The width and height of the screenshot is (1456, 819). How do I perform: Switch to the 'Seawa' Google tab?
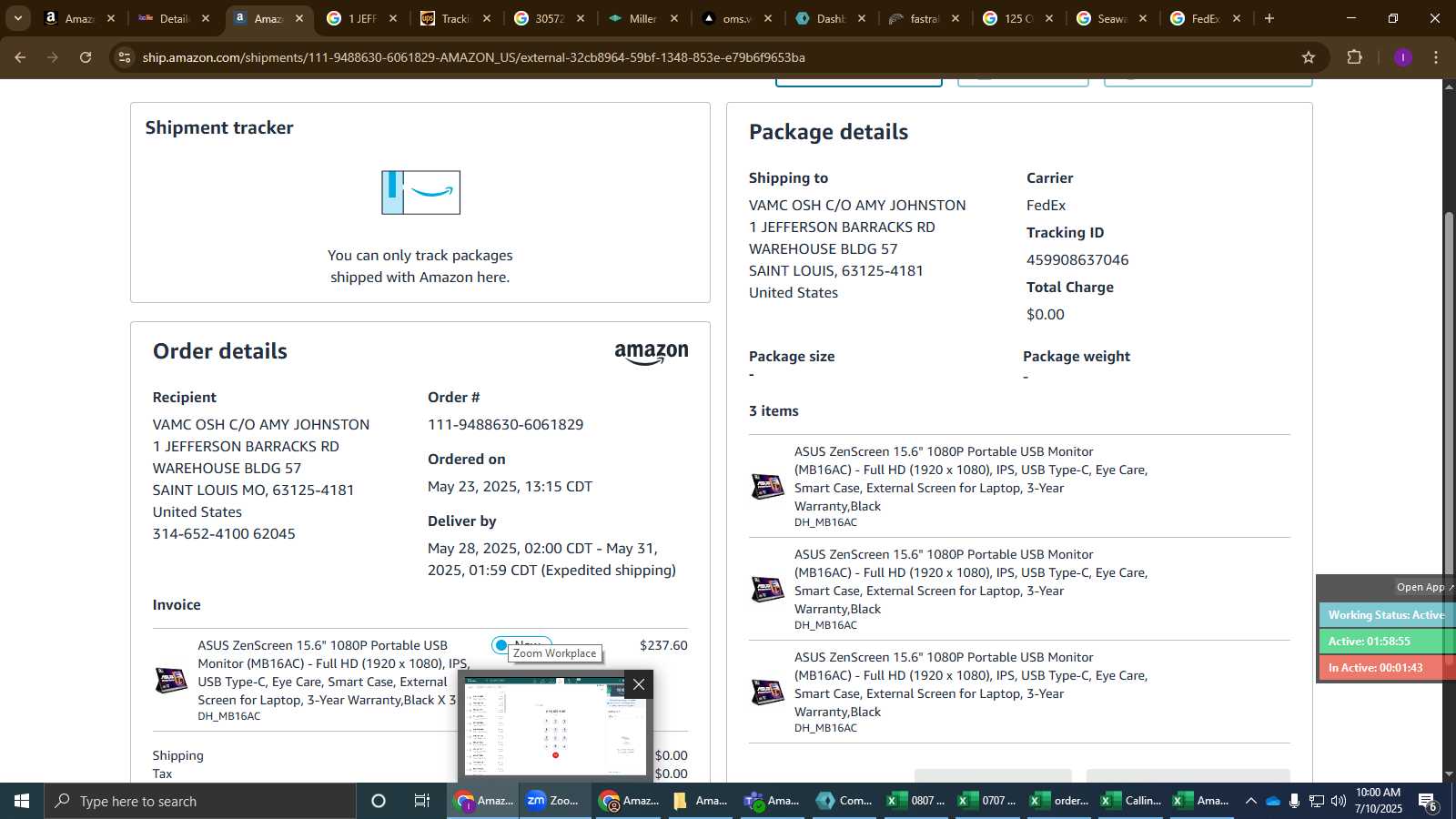pyautogui.click(x=1111, y=18)
